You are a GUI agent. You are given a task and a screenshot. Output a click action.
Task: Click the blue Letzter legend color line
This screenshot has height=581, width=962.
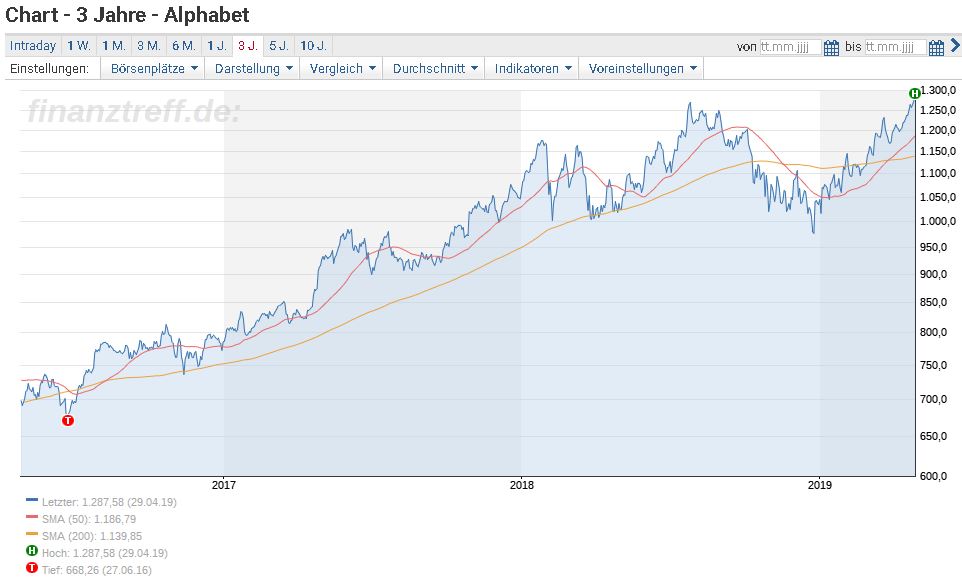pyautogui.click(x=32, y=500)
